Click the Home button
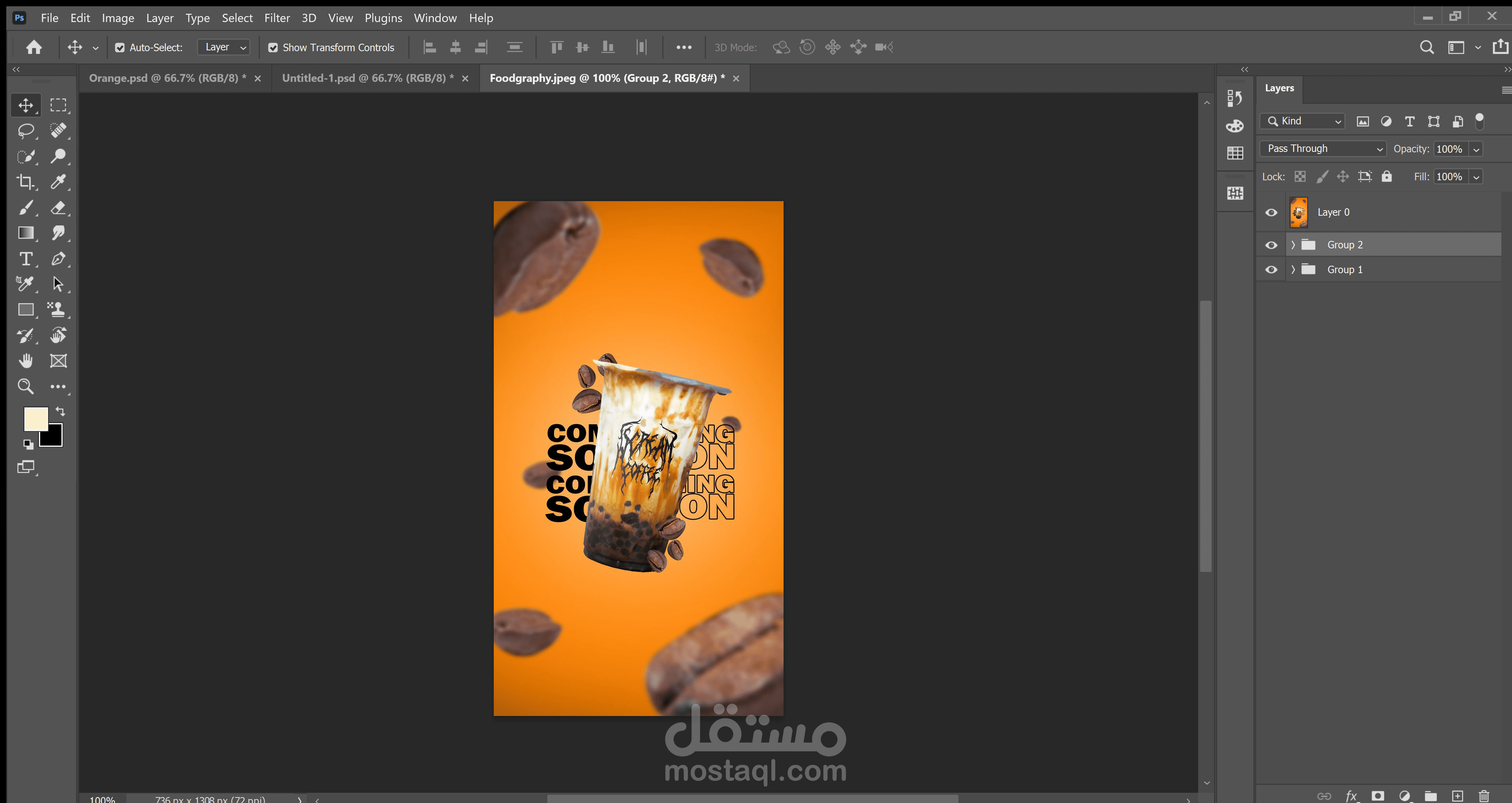Viewport: 1512px width, 803px height. coord(34,47)
